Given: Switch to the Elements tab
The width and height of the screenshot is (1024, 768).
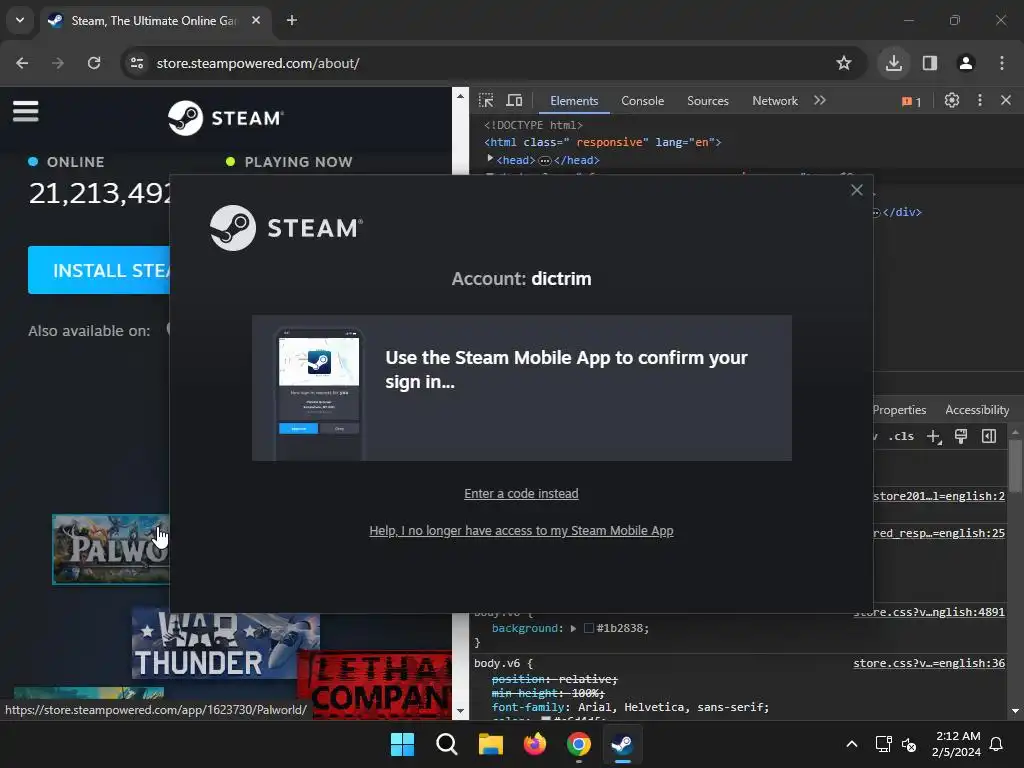Looking at the screenshot, I should [x=574, y=101].
